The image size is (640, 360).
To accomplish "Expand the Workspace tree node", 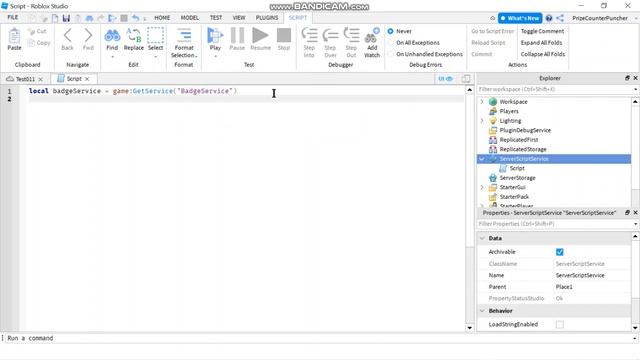I will pyautogui.click(x=482, y=102).
